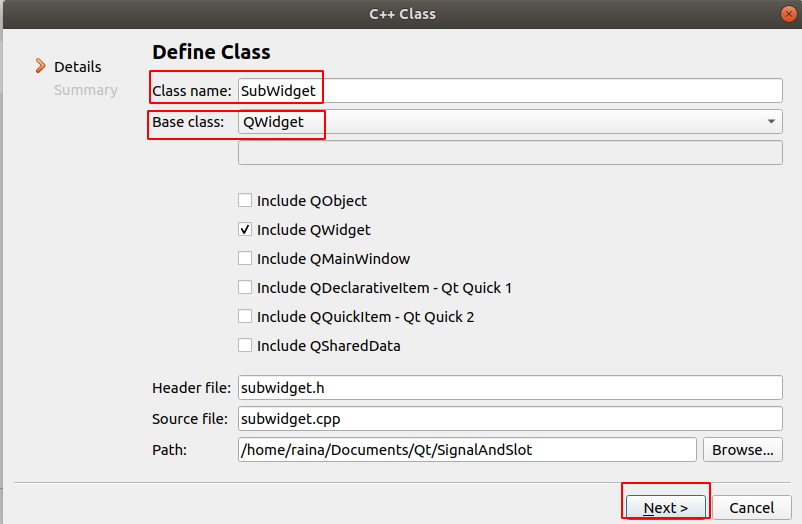
Task: Click the Browse... button
Action: [743, 450]
